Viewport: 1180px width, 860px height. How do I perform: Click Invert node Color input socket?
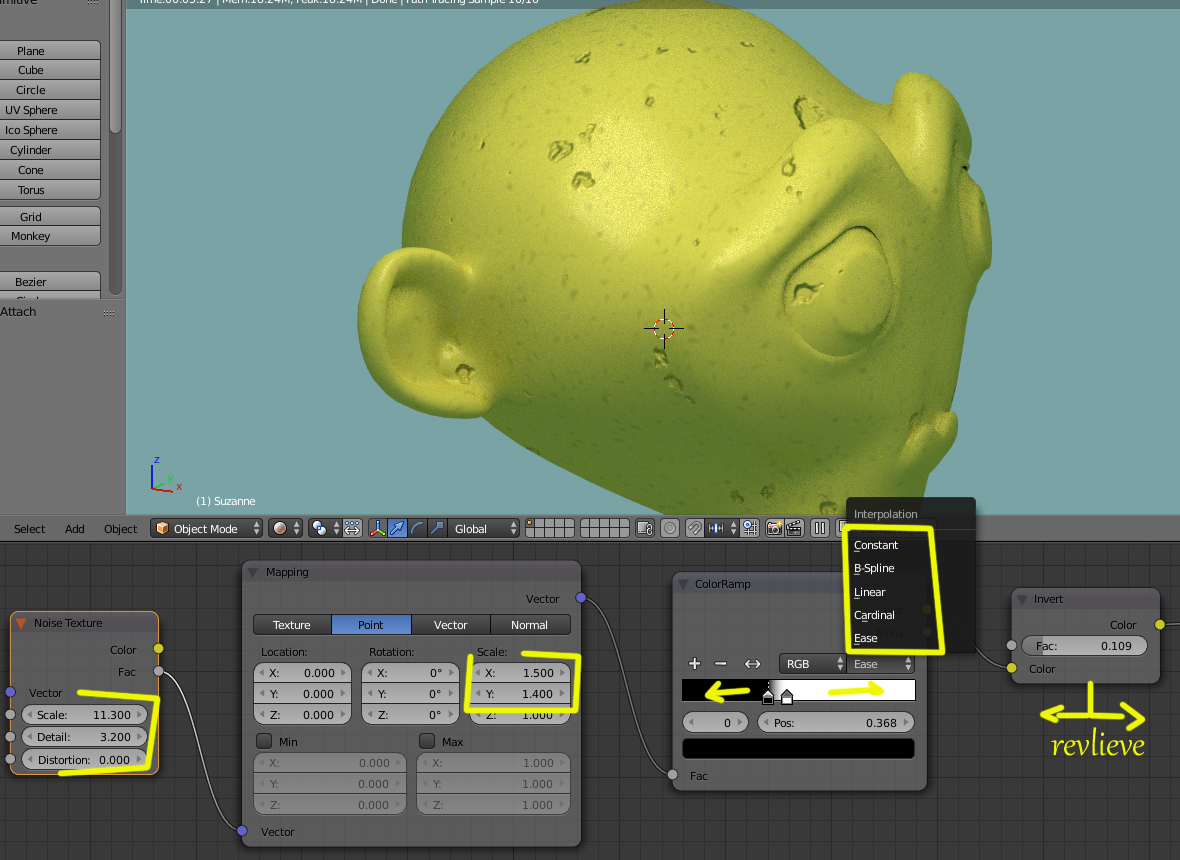coord(1011,668)
